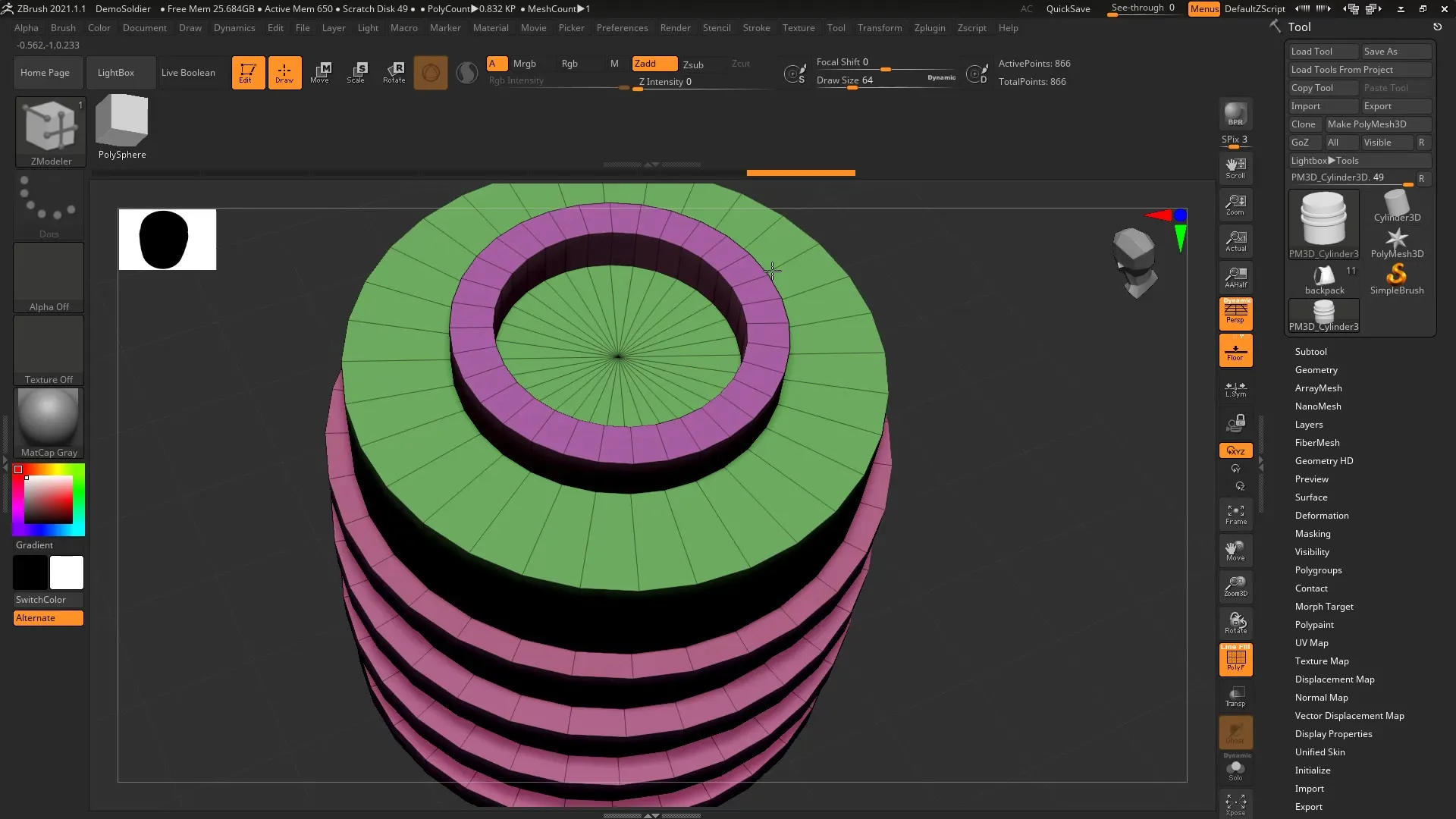Expand the Deformation section

pos(1321,516)
